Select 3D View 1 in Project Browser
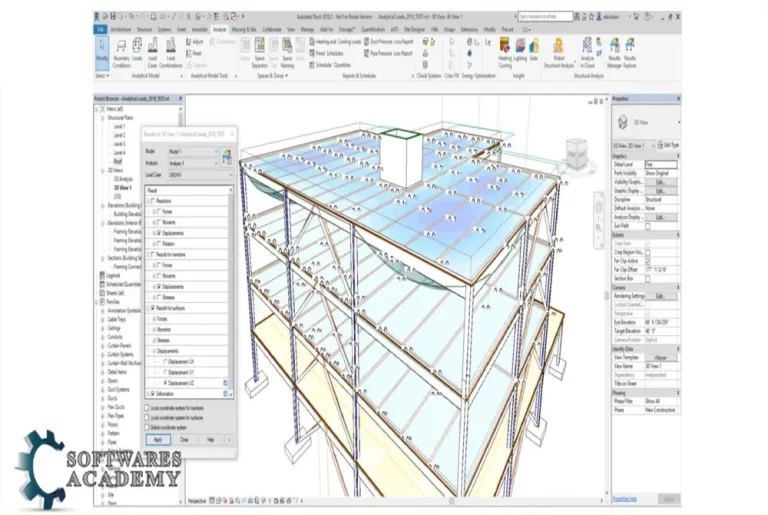Screen dimensions: 768x515 click(123, 188)
